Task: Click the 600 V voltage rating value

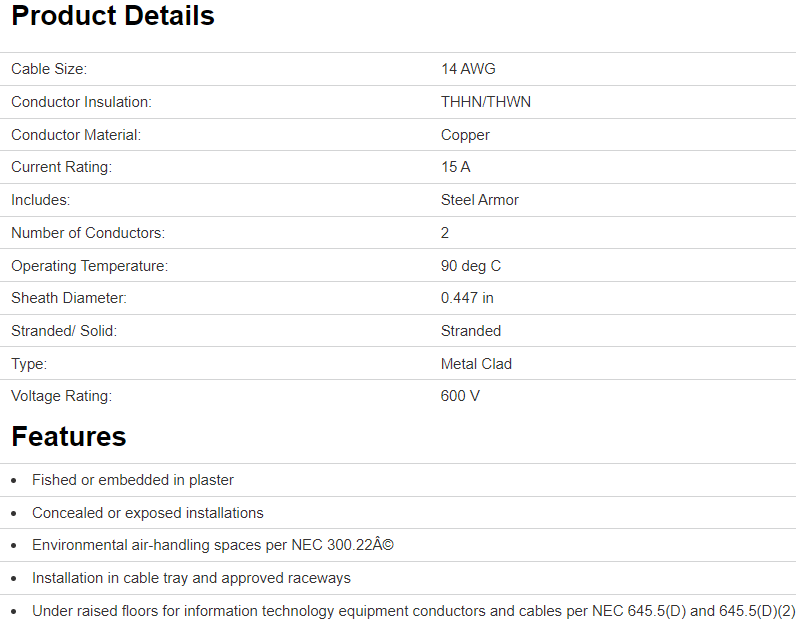Action: (460, 396)
